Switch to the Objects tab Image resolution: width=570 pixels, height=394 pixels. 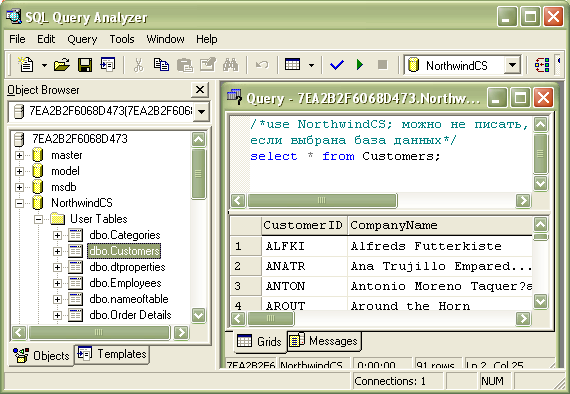41,355
